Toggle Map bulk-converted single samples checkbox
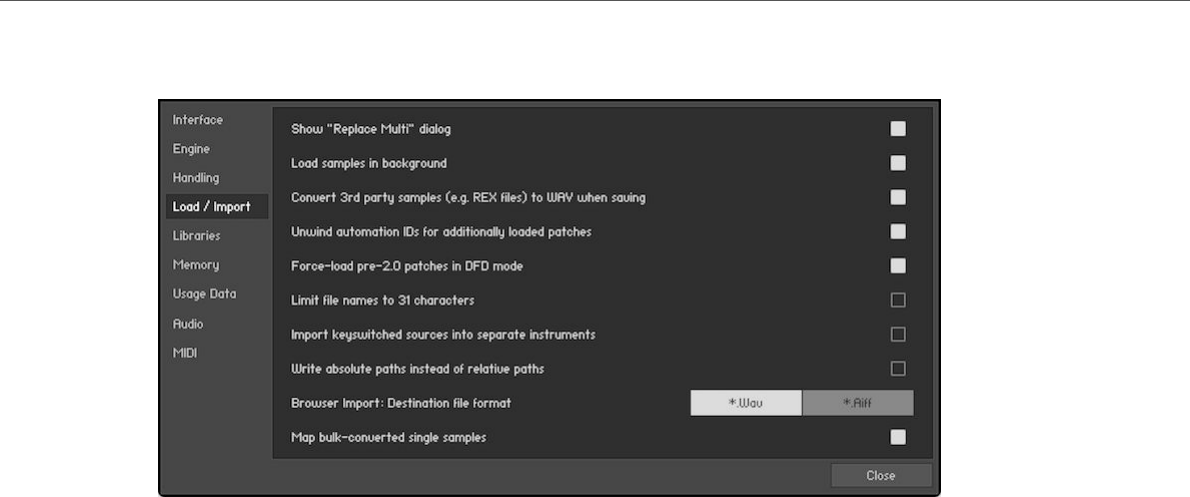The width and height of the screenshot is (1190, 497). 898,437
